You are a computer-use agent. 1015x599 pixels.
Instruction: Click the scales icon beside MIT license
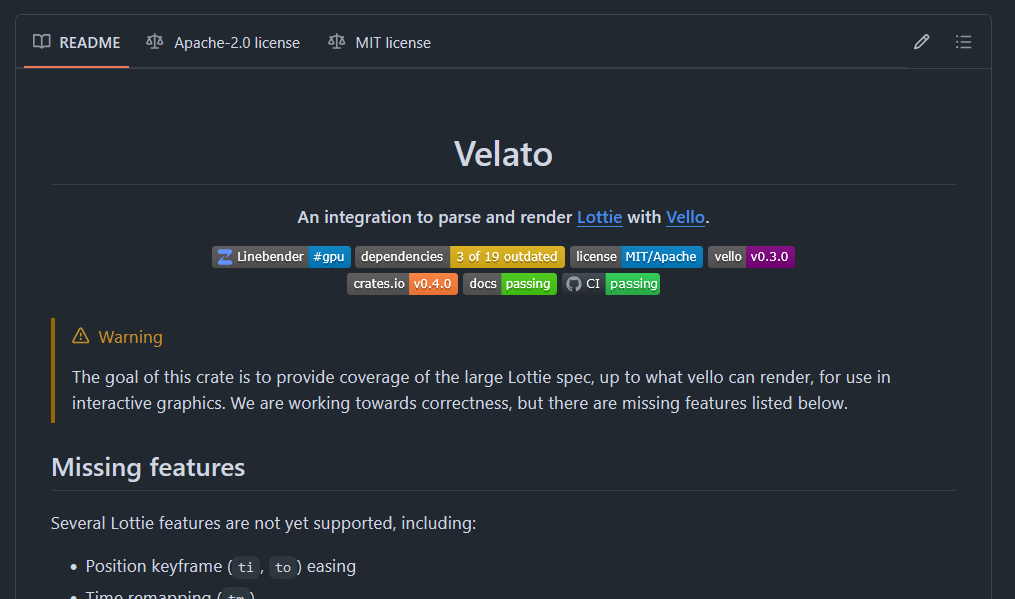[x=337, y=42]
